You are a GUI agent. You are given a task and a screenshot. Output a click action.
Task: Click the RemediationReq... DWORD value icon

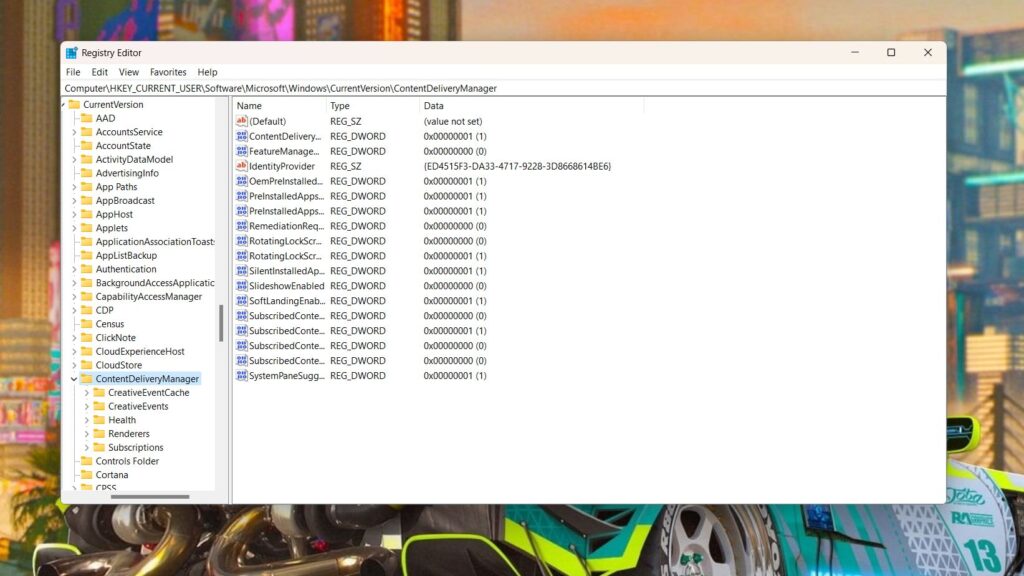(242, 226)
